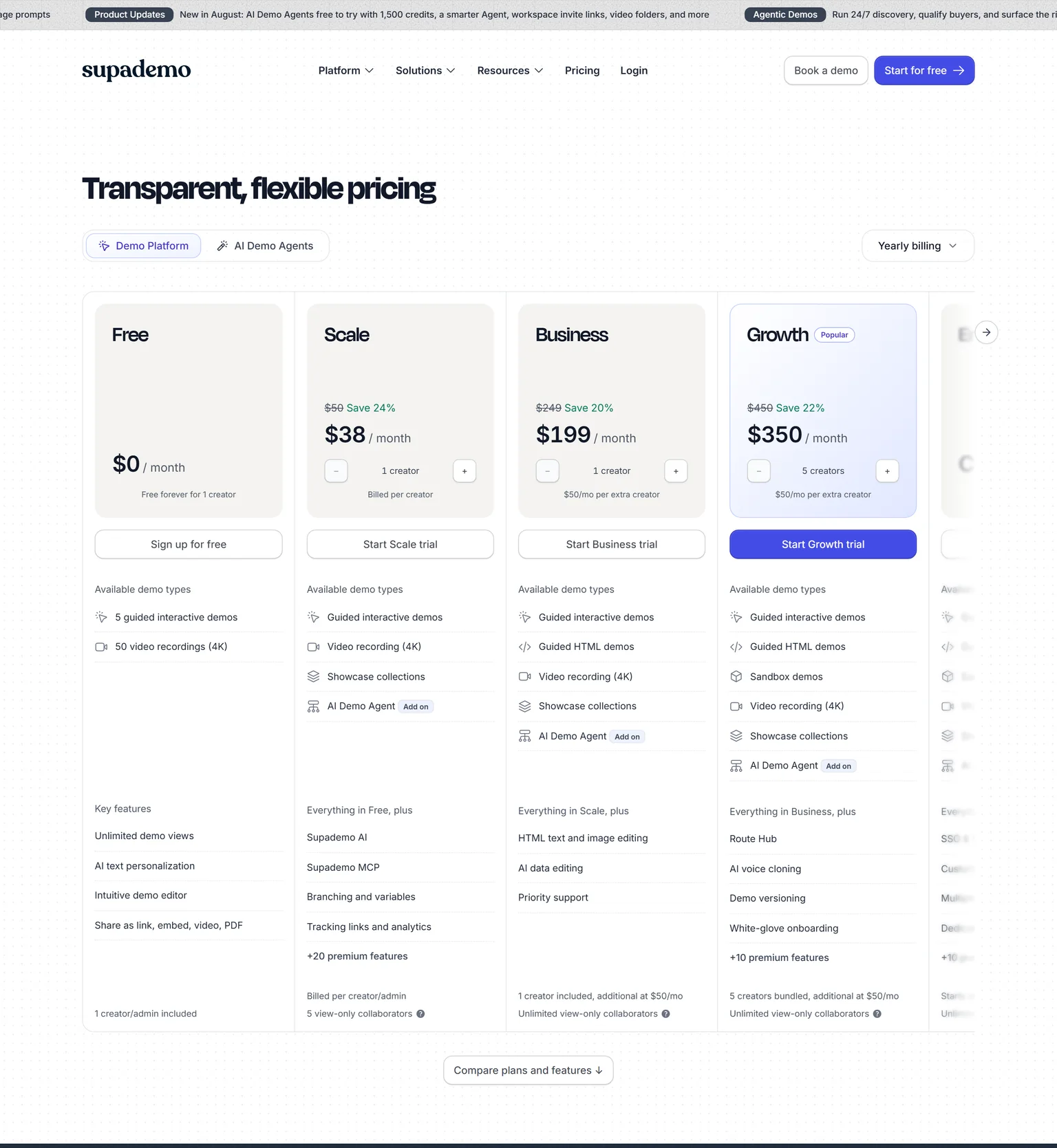Viewport: 1057px width, 1148px height.
Task: Click 'Branching and variables' feature text
Action: coord(361,897)
